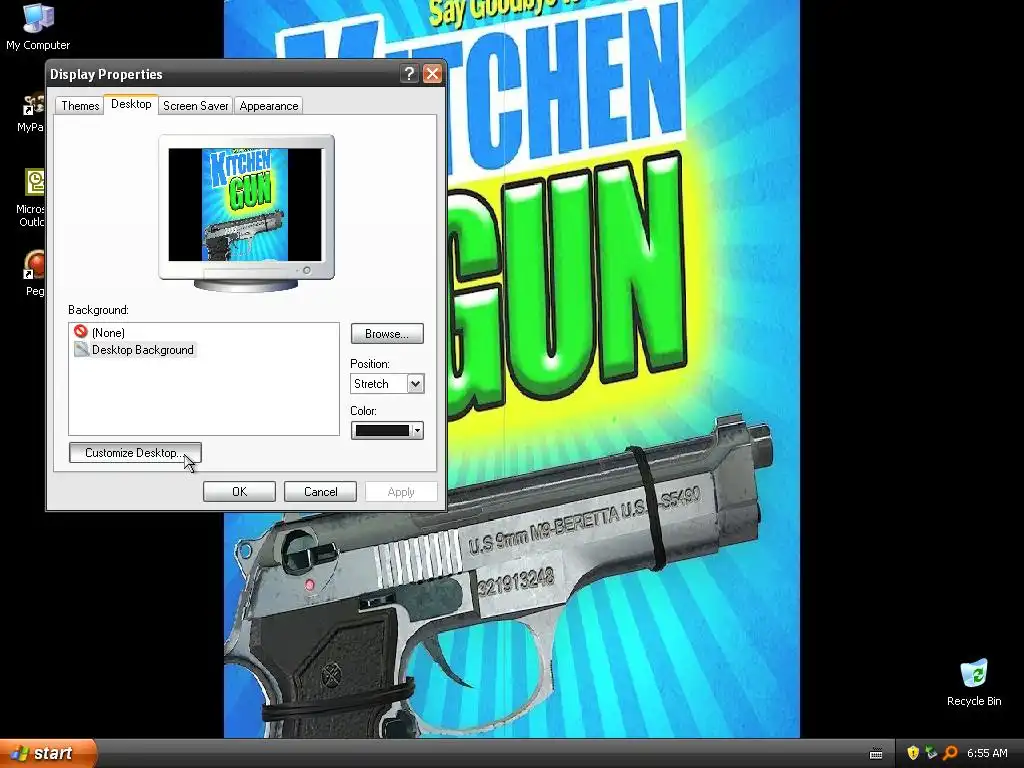Click the black desktop color swatch
The height and width of the screenshot is (768, 1024).
[x=382, y=430]
